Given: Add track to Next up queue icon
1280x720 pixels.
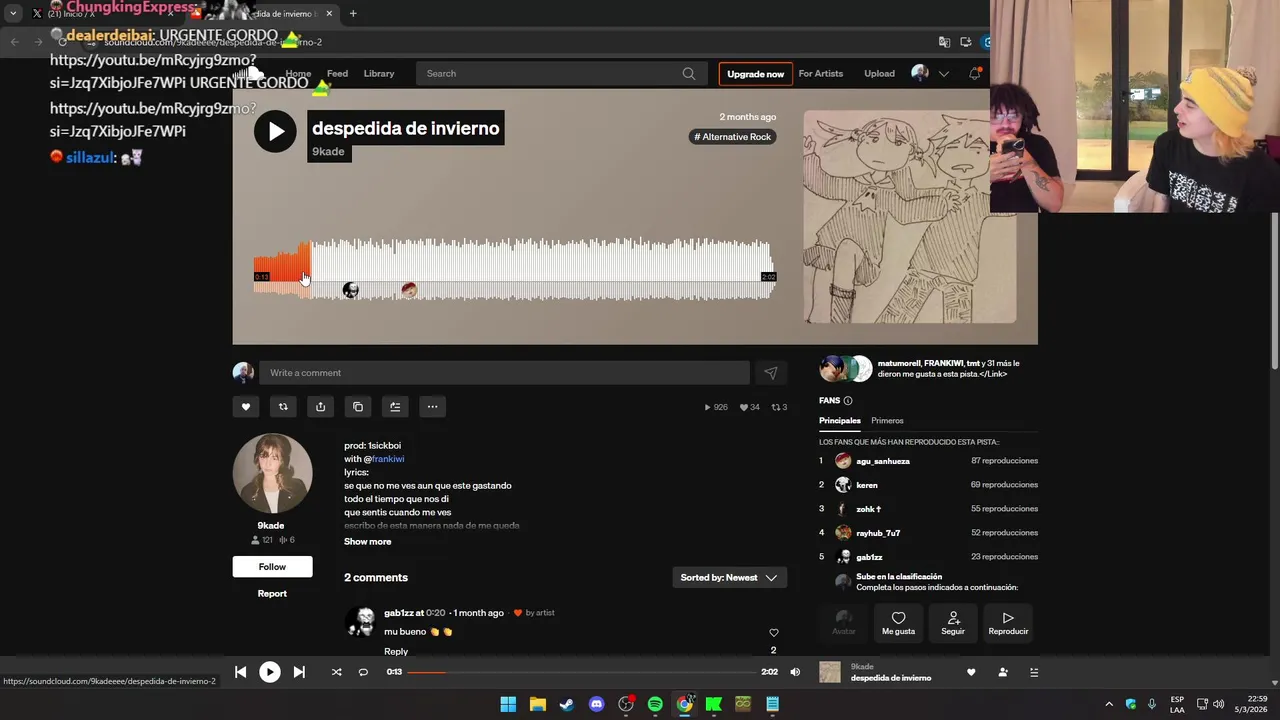Looking at the screenshot, I should click(395, 407).
